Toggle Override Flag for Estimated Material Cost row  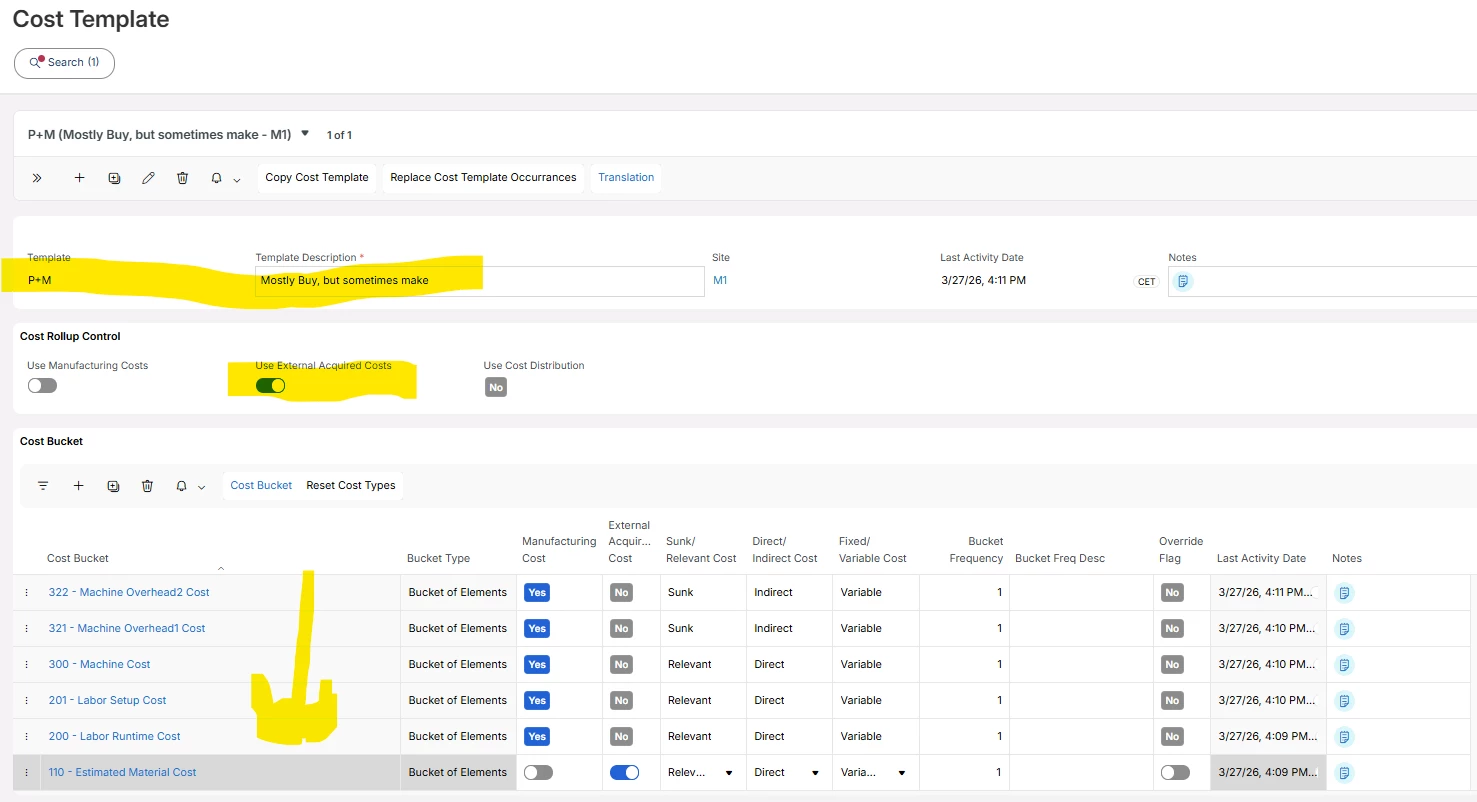(x=1175, y=773)
